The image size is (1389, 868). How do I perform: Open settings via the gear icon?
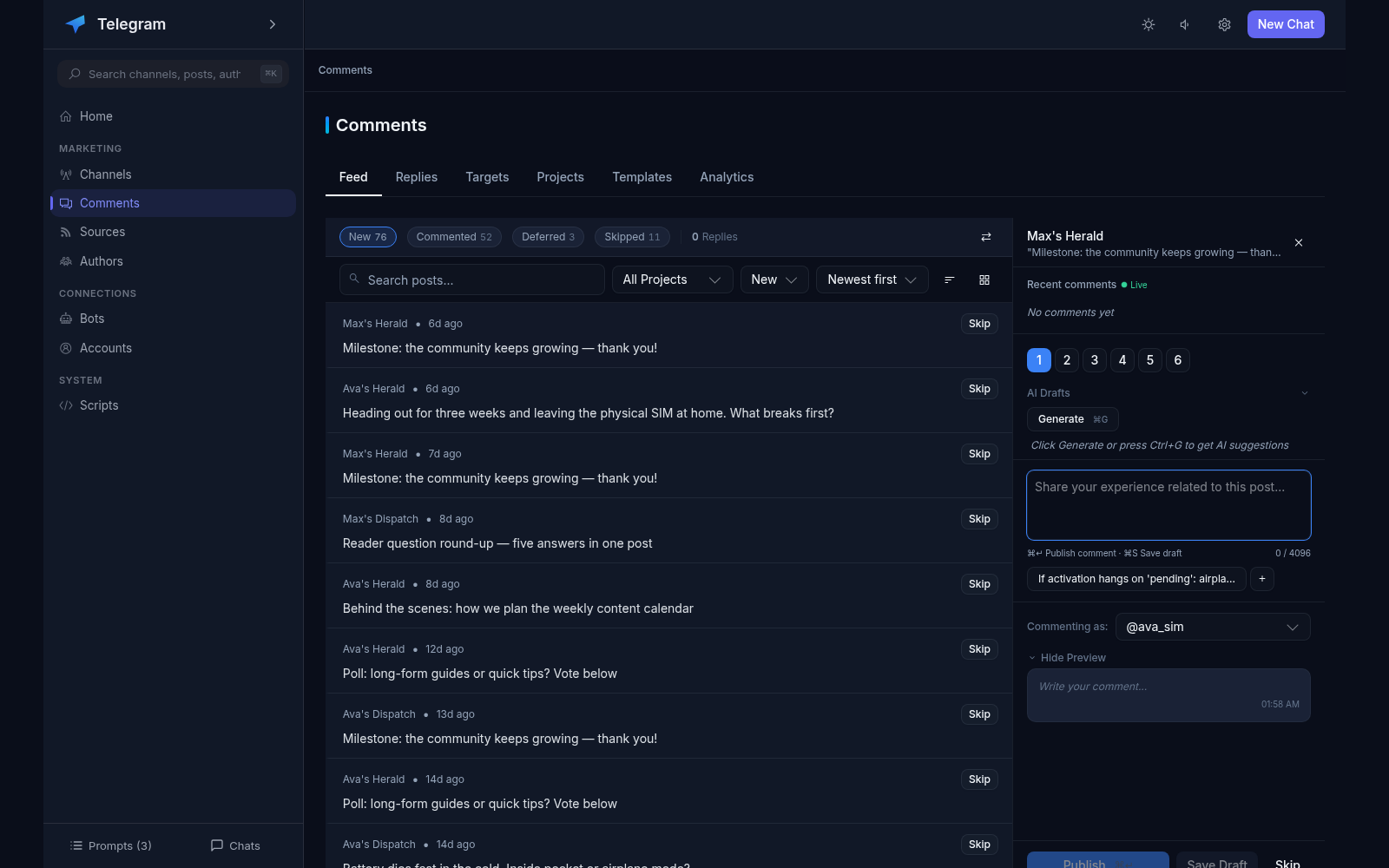pyautogui.click(x=1224, y=24)
